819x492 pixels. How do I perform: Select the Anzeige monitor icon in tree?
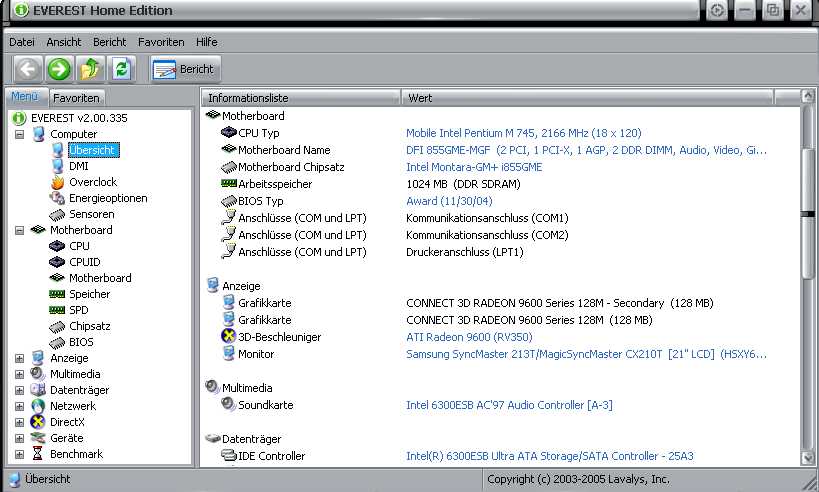(38, 358)
